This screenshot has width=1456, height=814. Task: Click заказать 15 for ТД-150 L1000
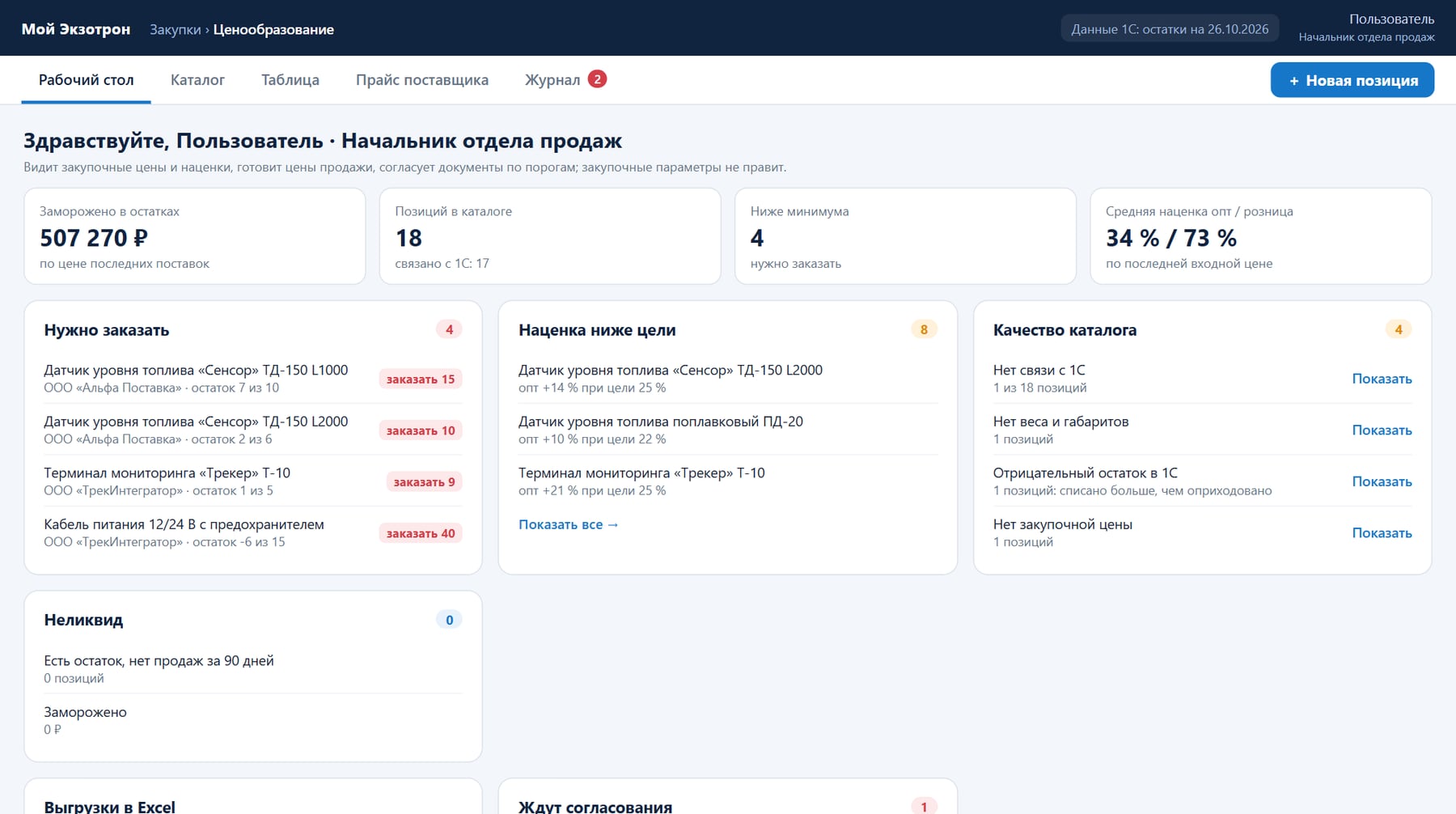(421, 379)
